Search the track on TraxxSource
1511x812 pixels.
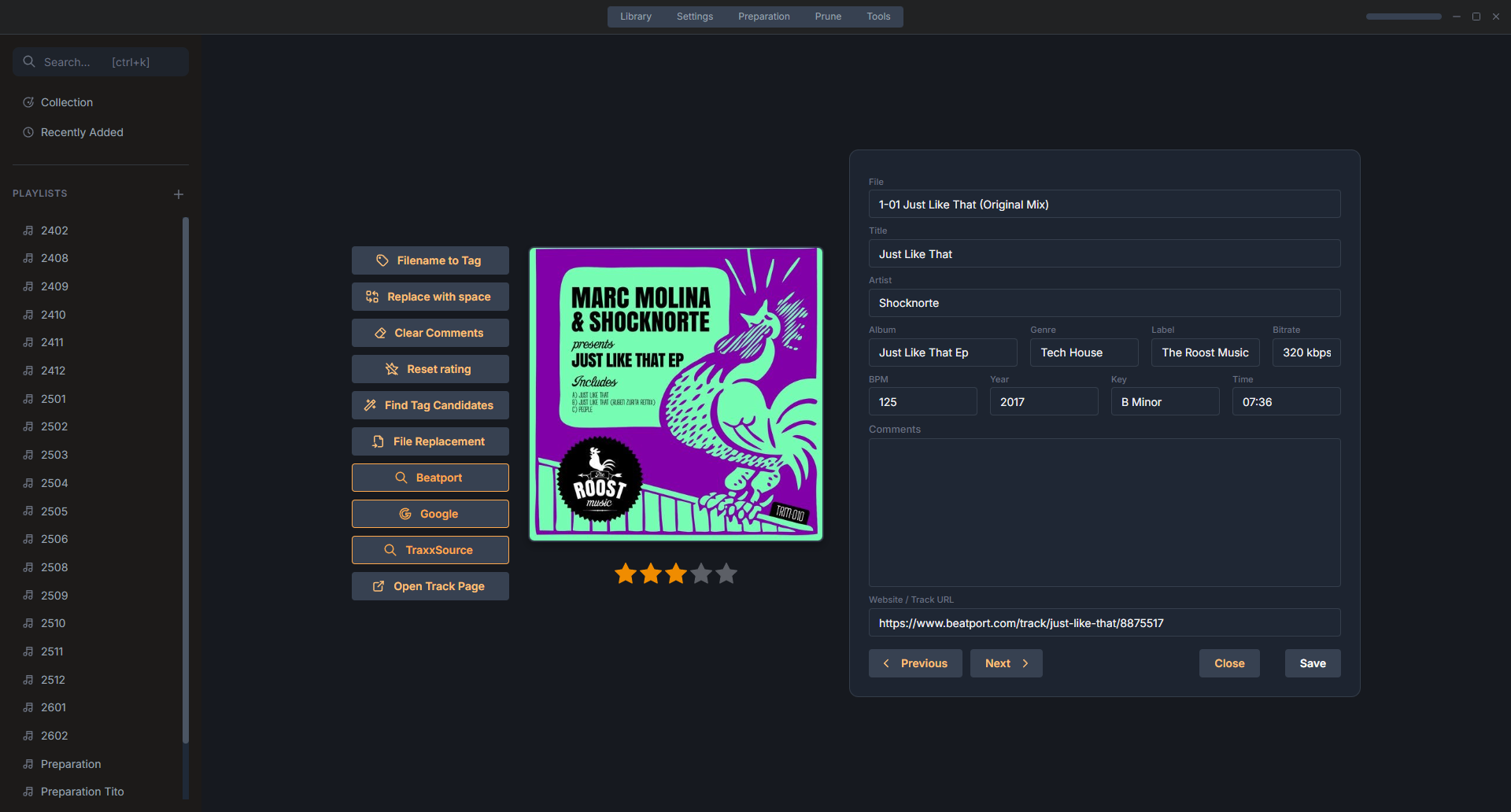click(x=430, y=550)
